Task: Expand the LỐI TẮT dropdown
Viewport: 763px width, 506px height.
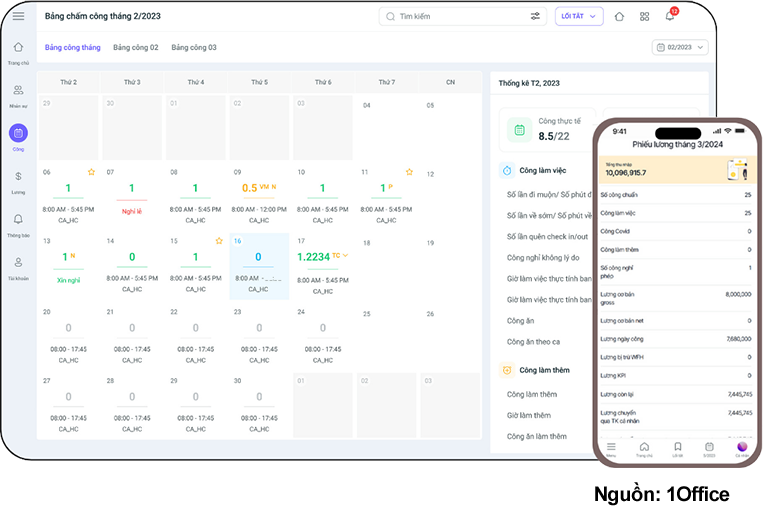Action: click(578, 17)
